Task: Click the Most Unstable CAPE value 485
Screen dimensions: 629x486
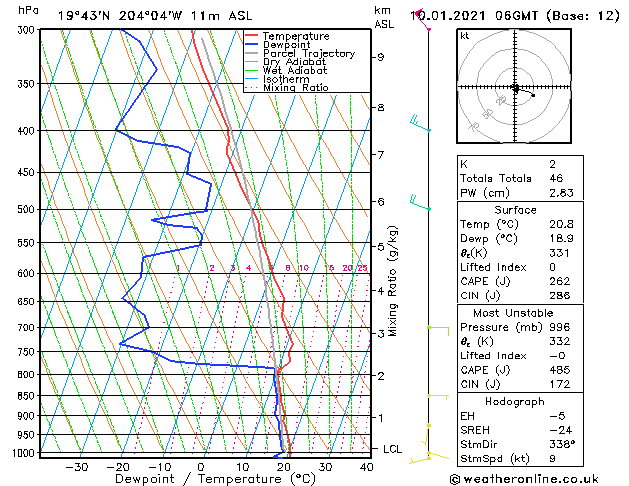Action: point(560,370)
